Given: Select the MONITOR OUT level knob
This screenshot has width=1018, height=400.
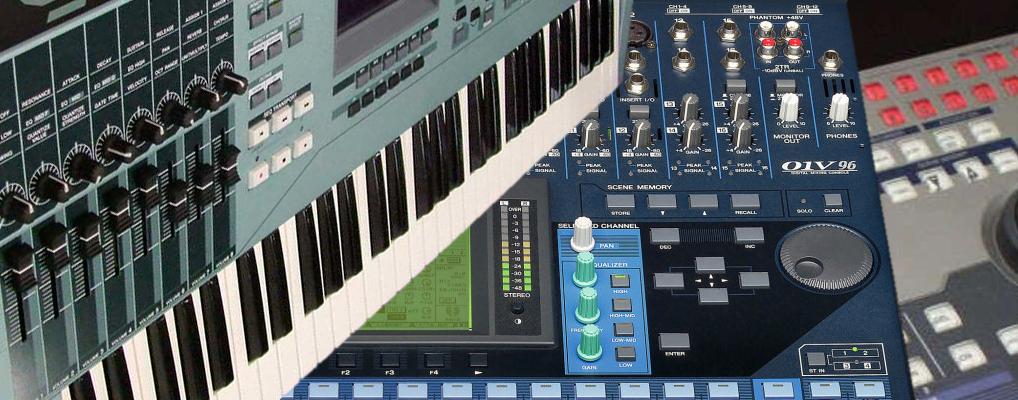Looking at the screenshot, I should click(788, 106).
